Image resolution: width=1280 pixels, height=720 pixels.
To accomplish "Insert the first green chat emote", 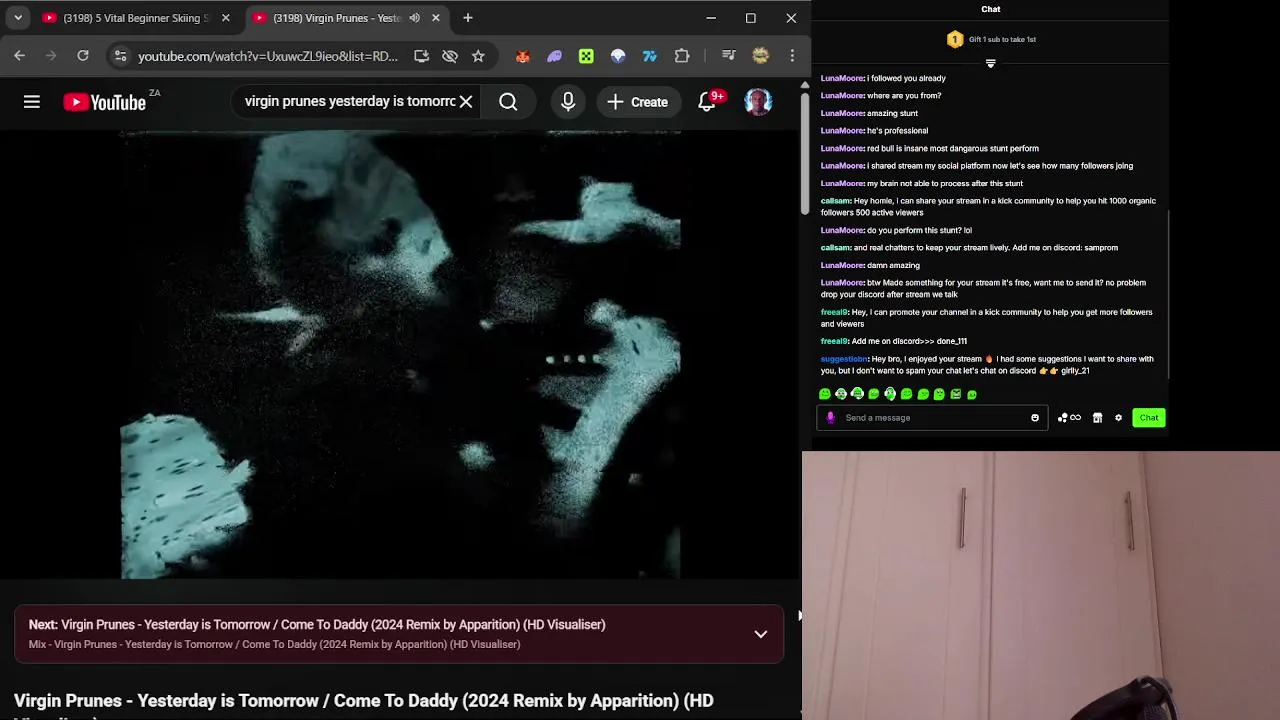I will click(x=825, y=394).
